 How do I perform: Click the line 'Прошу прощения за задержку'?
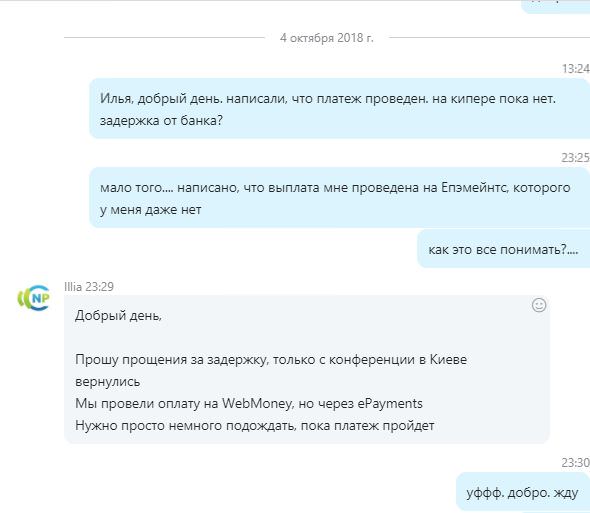tap(271, 370)
